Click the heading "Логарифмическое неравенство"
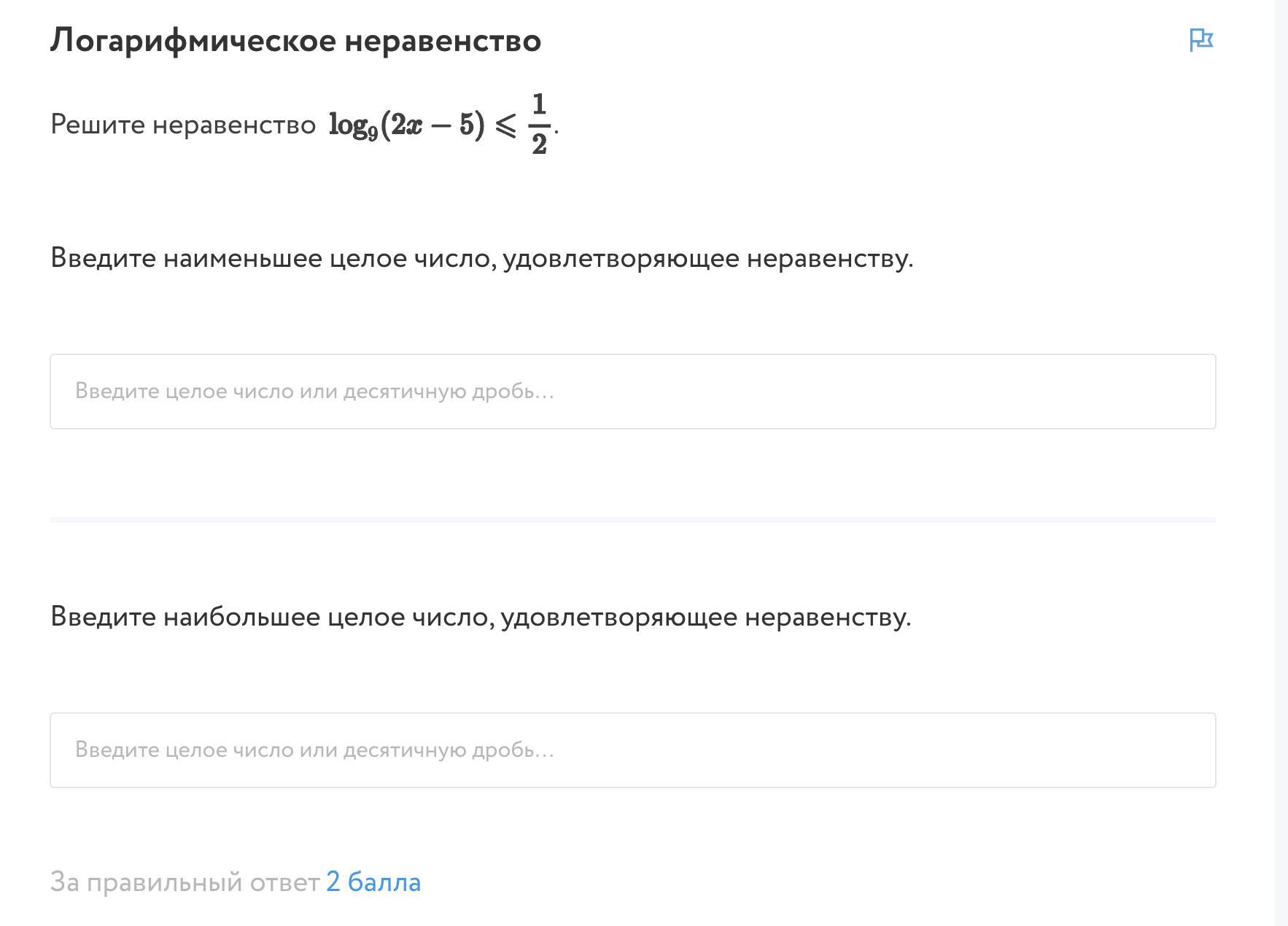This screenshot has width=1288, height=926. (x=295, y=41)
